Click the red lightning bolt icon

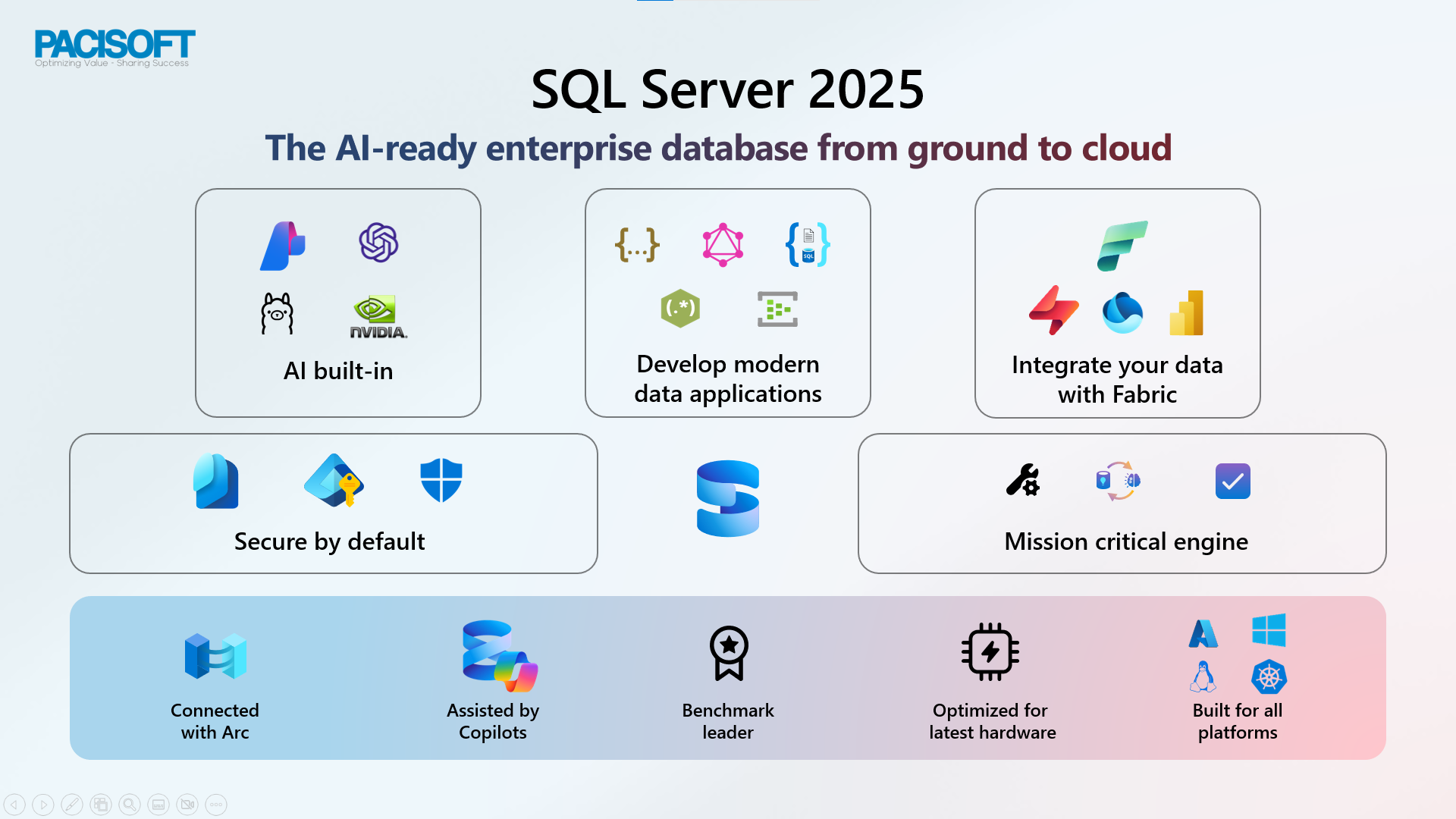point(1053,310)
